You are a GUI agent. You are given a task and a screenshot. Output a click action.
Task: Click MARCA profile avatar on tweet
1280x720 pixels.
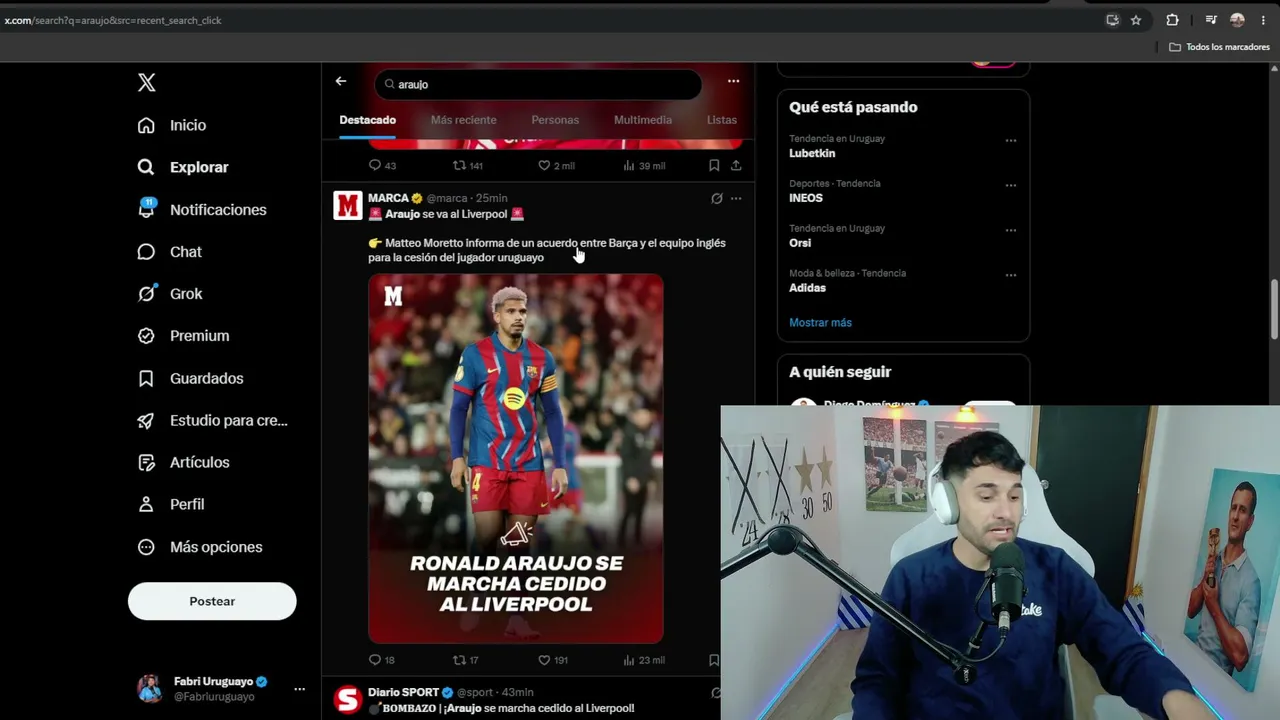(x=348, y=205)
